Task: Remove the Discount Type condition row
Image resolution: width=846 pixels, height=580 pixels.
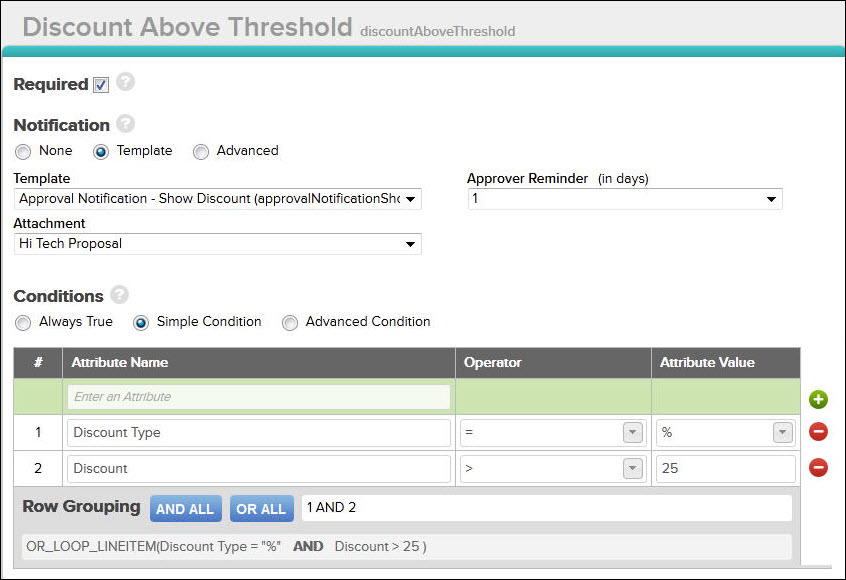Action: tap(818, 431)
